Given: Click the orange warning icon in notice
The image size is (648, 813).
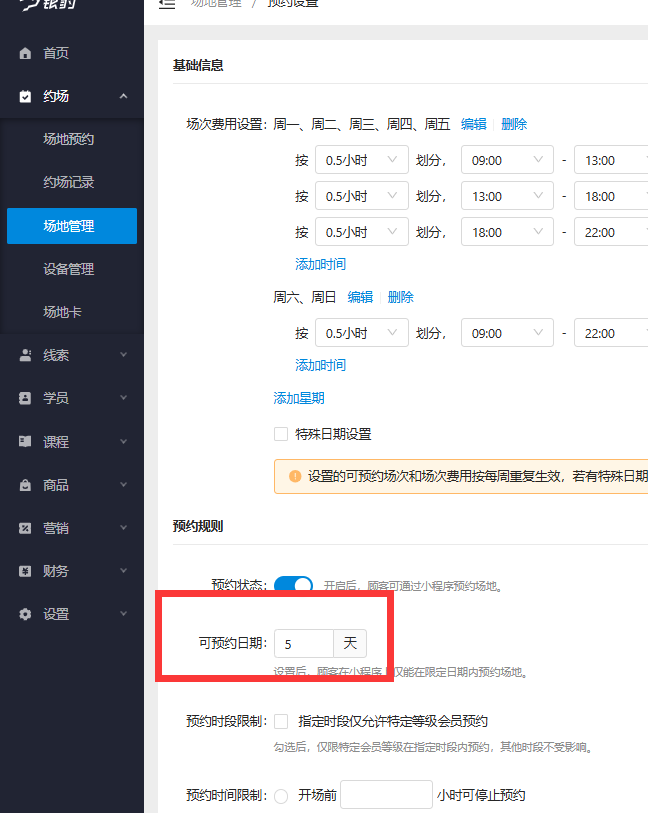Looking at the screenshot, I should click(295, 476).
